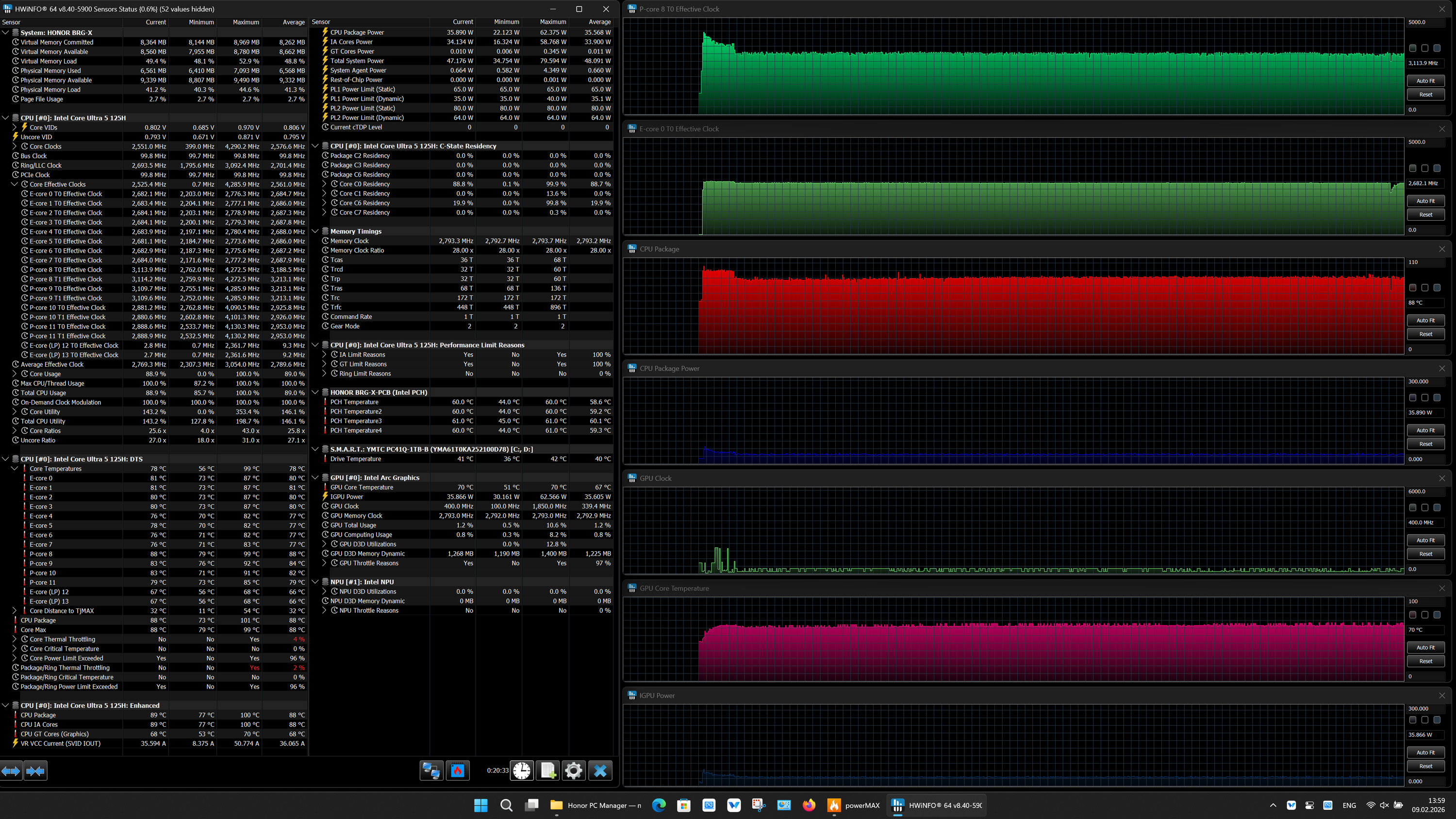Click the shrink columns inward arrows icon
The image size is (1456, 819).
coord(35,770)
